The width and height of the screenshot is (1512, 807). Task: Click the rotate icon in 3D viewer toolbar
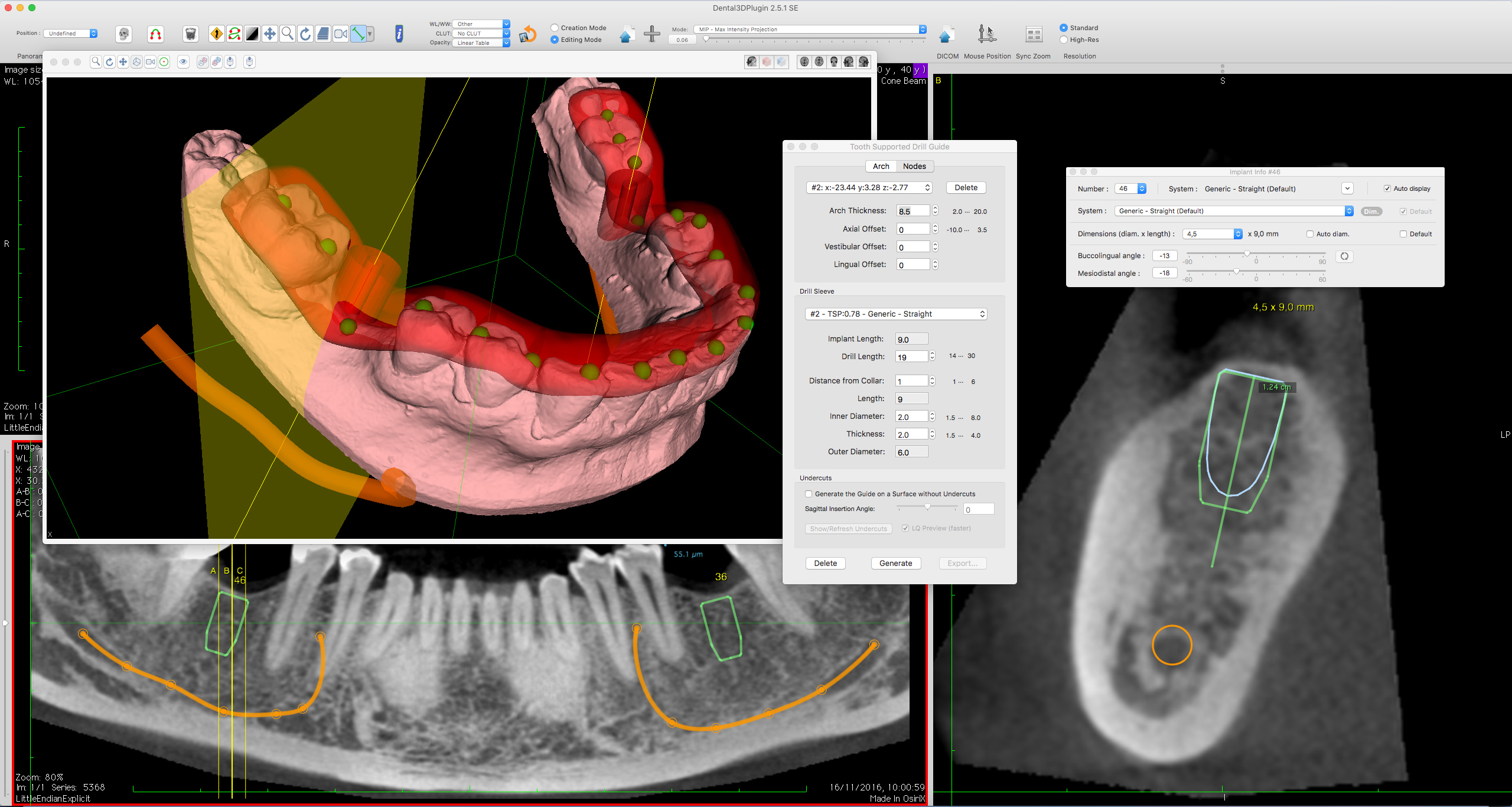point(109,62)
